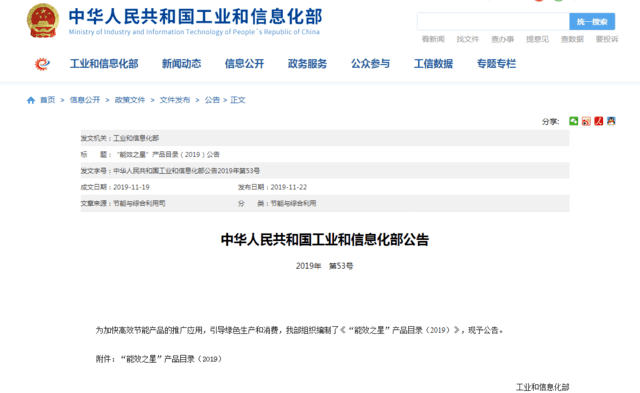Click the 工业和信息化部 signature text at bottom

(542, 387)
